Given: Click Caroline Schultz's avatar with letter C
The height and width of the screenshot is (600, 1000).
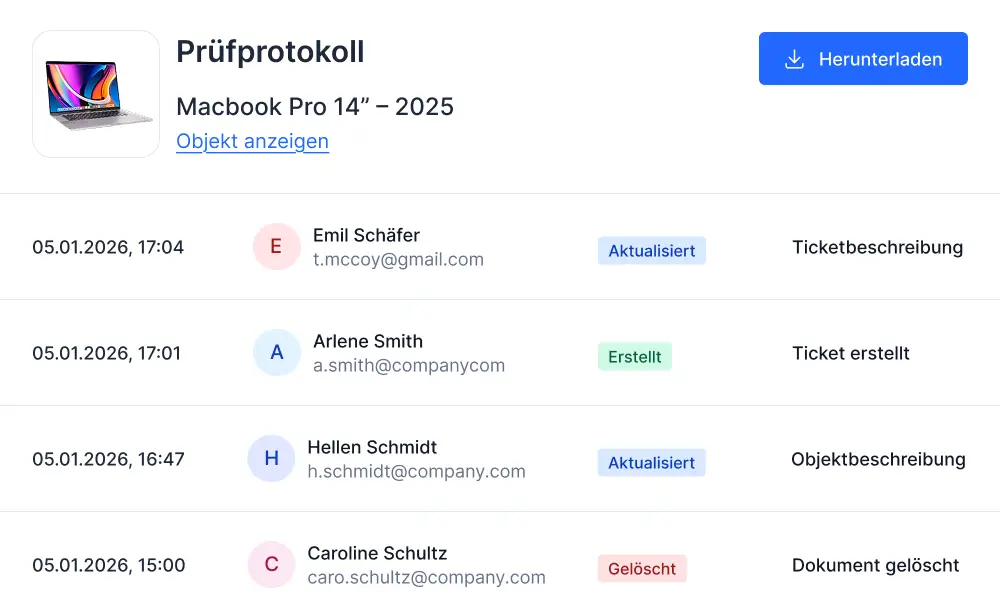Looking at the screenshot, I should pos(271,565).
